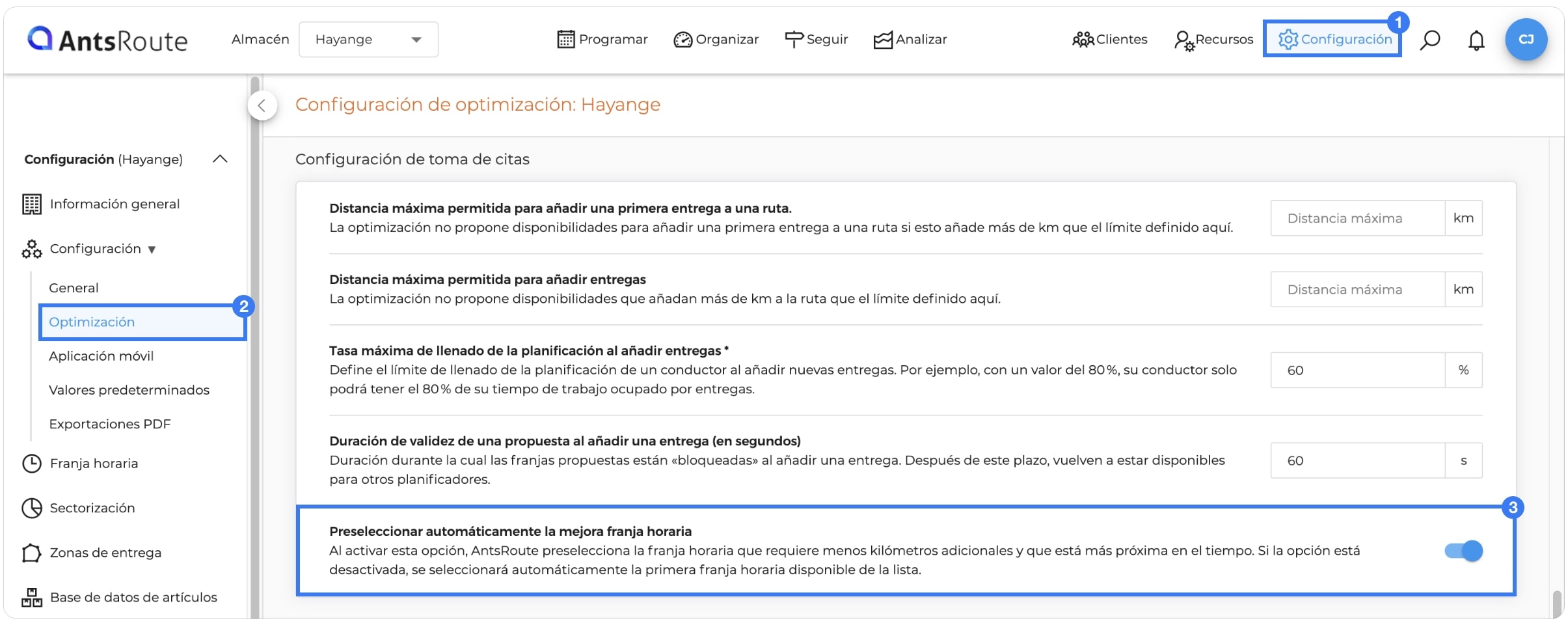
Task: Click the Información general building icon
Action: click(x=32, y=204)
